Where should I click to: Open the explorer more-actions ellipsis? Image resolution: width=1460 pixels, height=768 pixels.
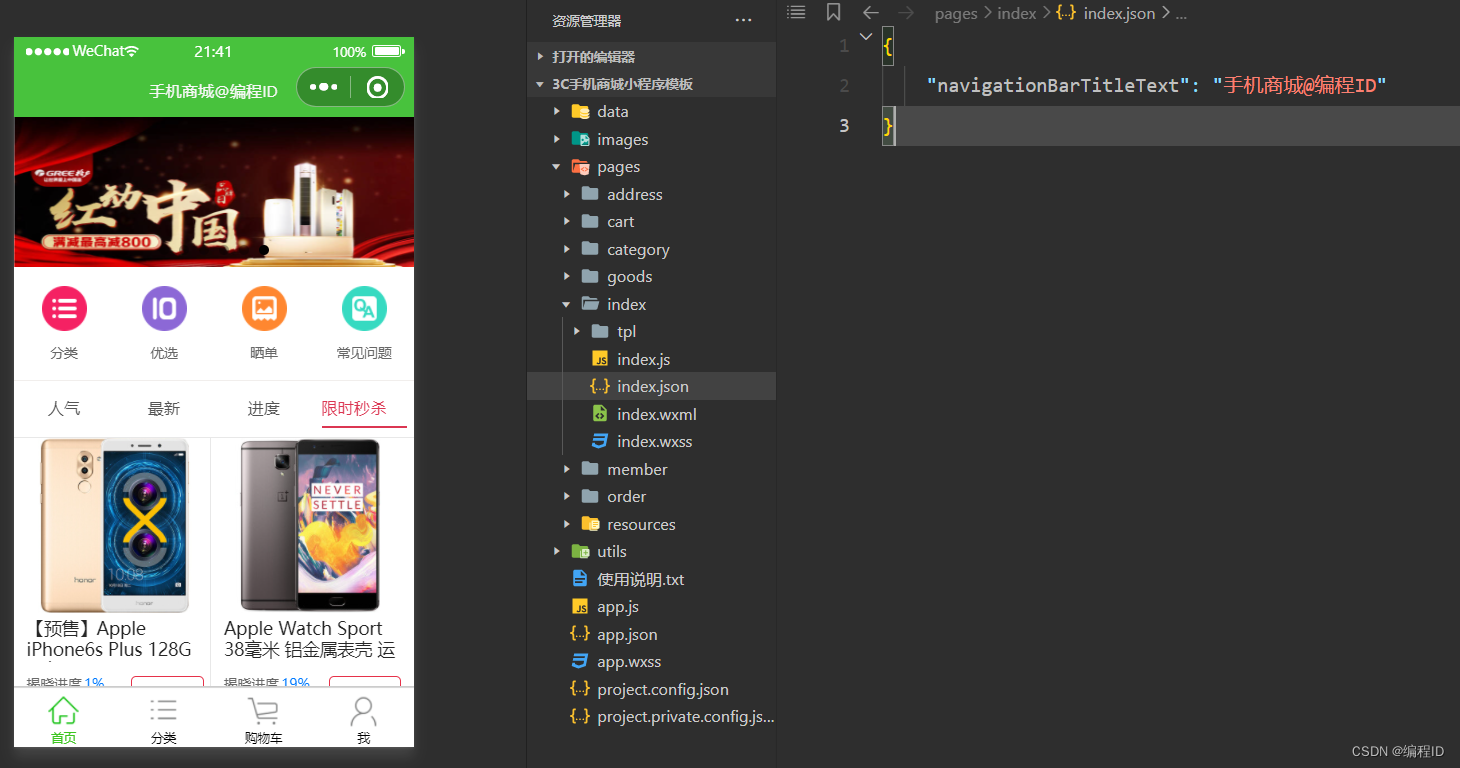point(743,20)
